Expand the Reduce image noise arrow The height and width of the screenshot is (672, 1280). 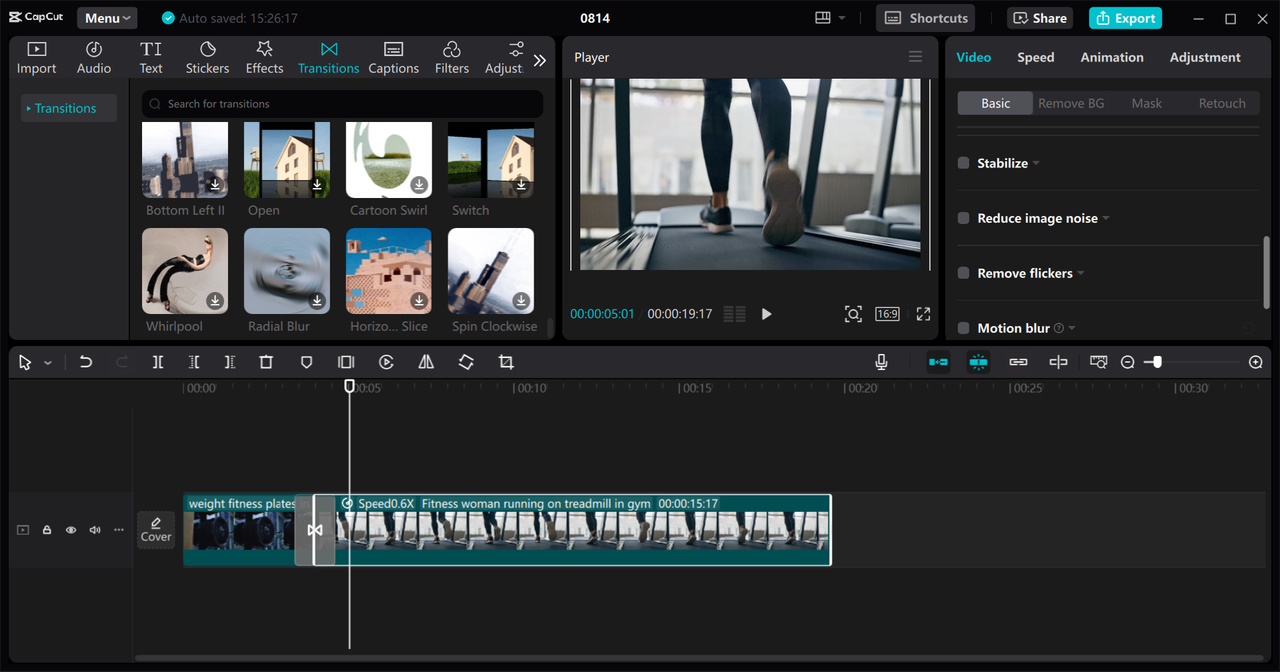[x=1106, y=218]
